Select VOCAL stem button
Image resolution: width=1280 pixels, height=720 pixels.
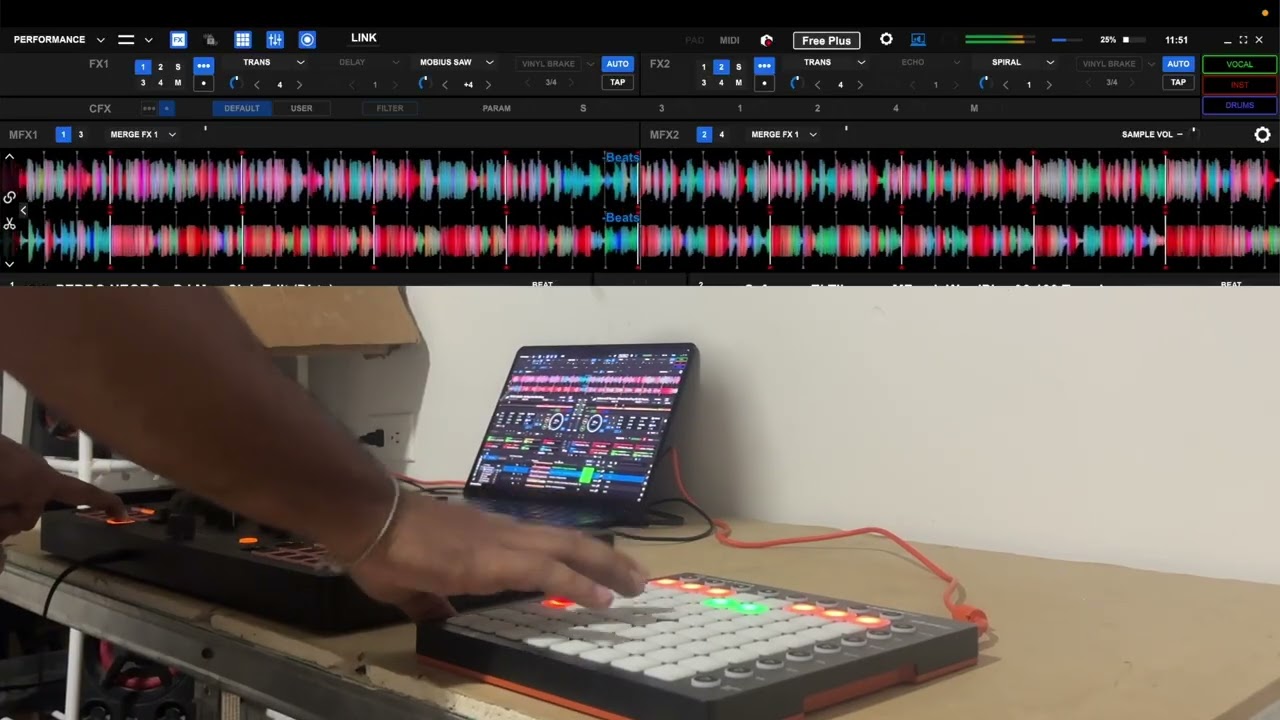tap(1239, 64)
